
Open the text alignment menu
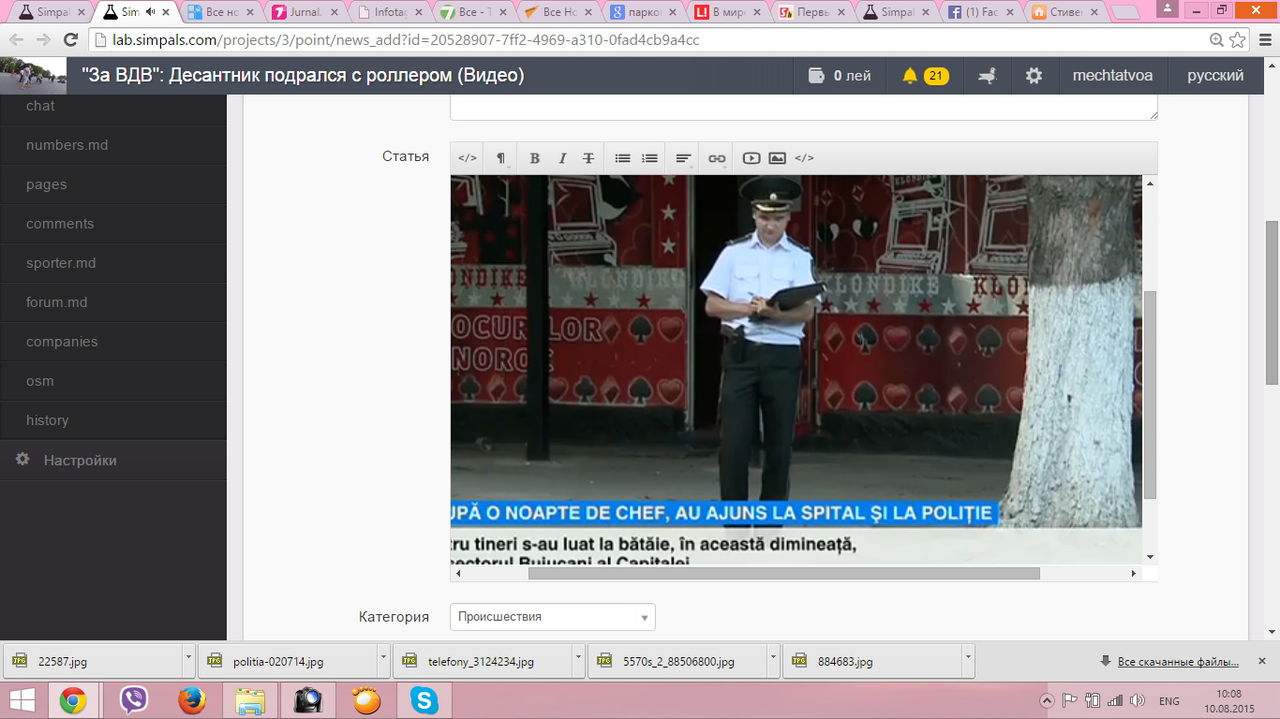pos(683,158)
